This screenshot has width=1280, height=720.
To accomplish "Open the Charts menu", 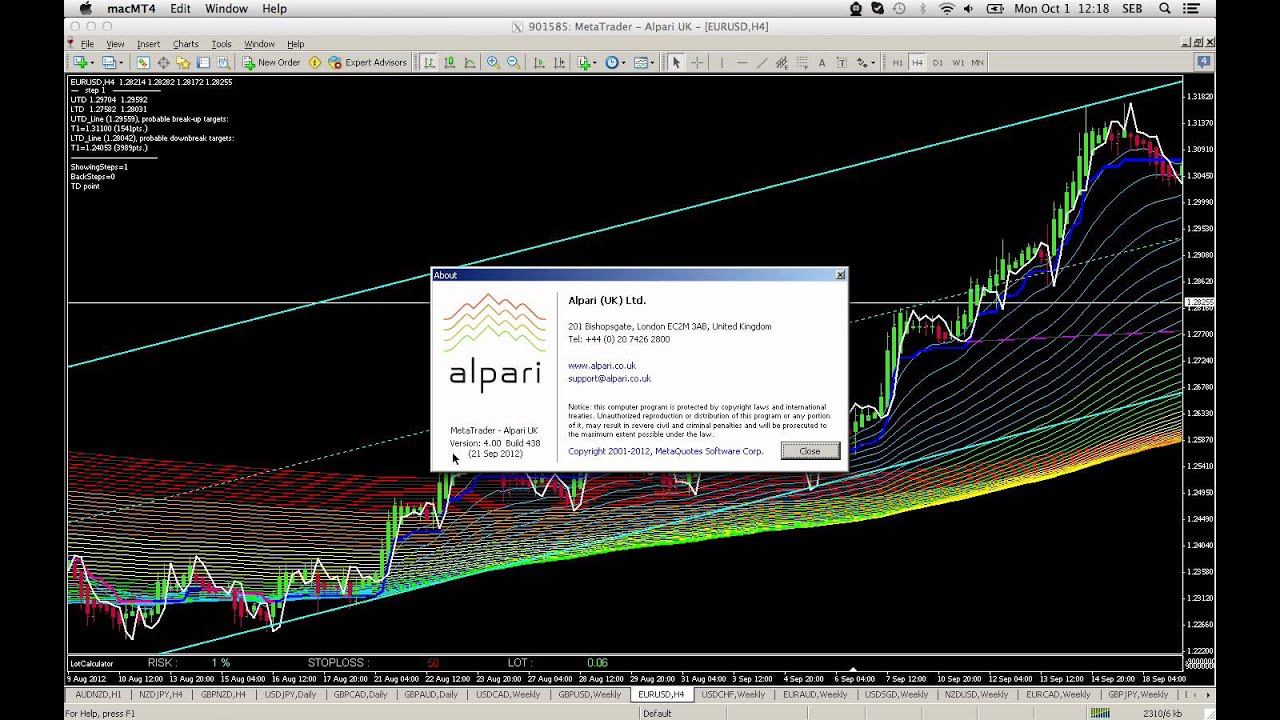I will pos(185,44).
